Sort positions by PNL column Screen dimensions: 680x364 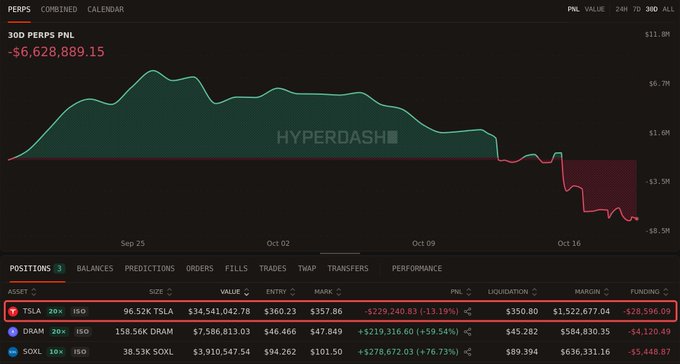pos(461,292)
